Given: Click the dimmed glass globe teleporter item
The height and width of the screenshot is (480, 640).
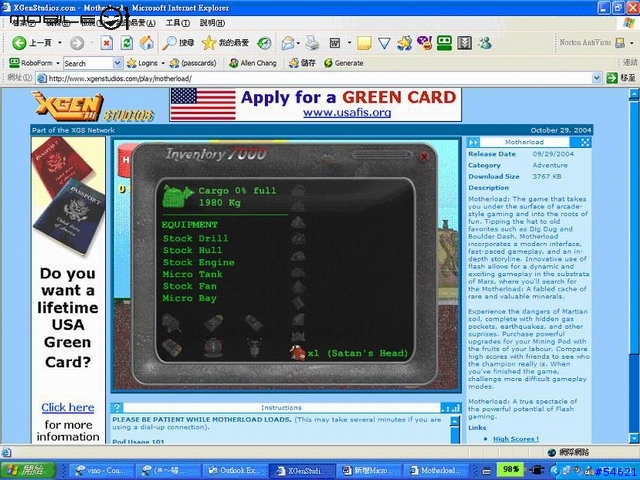Looking at the screenshot, I should tap(213, 348).
